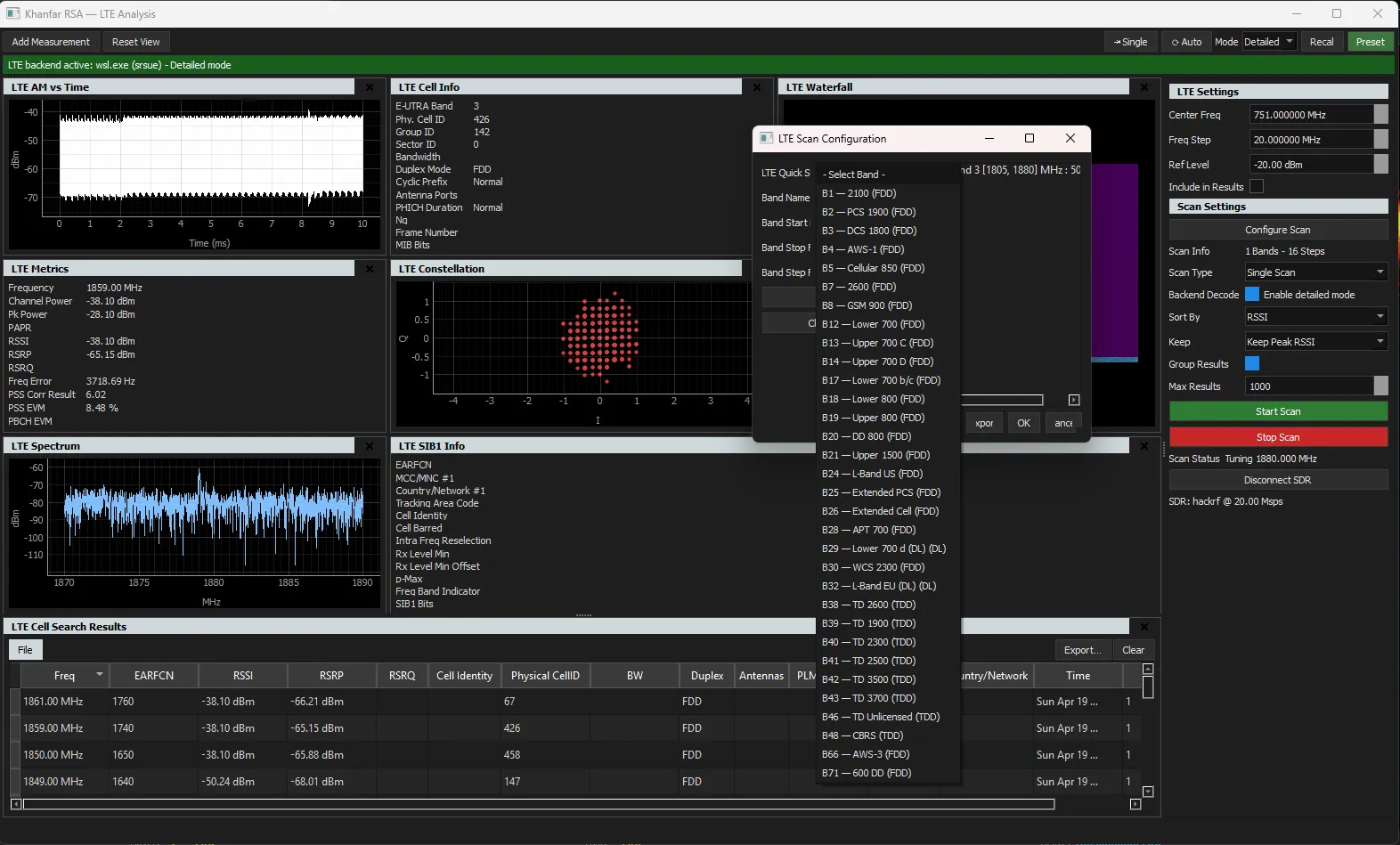Toggle Enable detailed mode checkbox
The image size is (1400, 845).
click(x=1252, y=295)
